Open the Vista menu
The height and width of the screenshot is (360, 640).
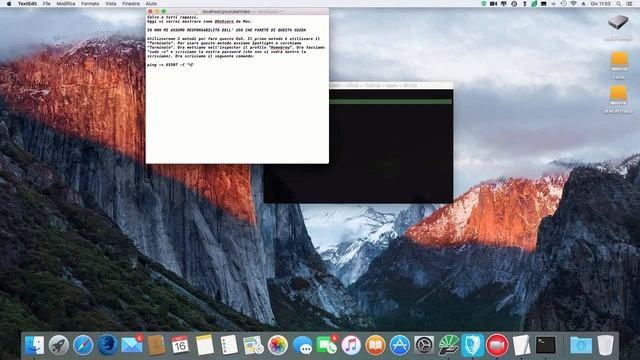pyautogui.click(x=111, y=4)
